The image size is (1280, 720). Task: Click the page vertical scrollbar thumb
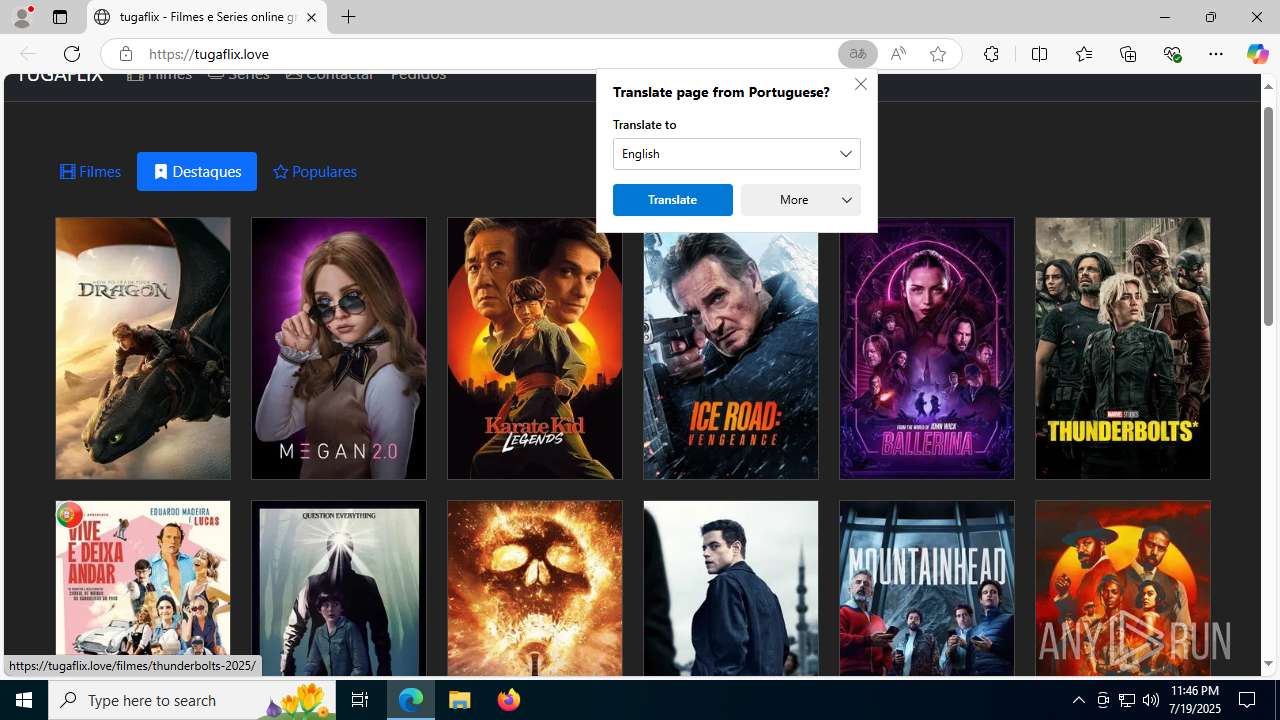[1268, 215]
